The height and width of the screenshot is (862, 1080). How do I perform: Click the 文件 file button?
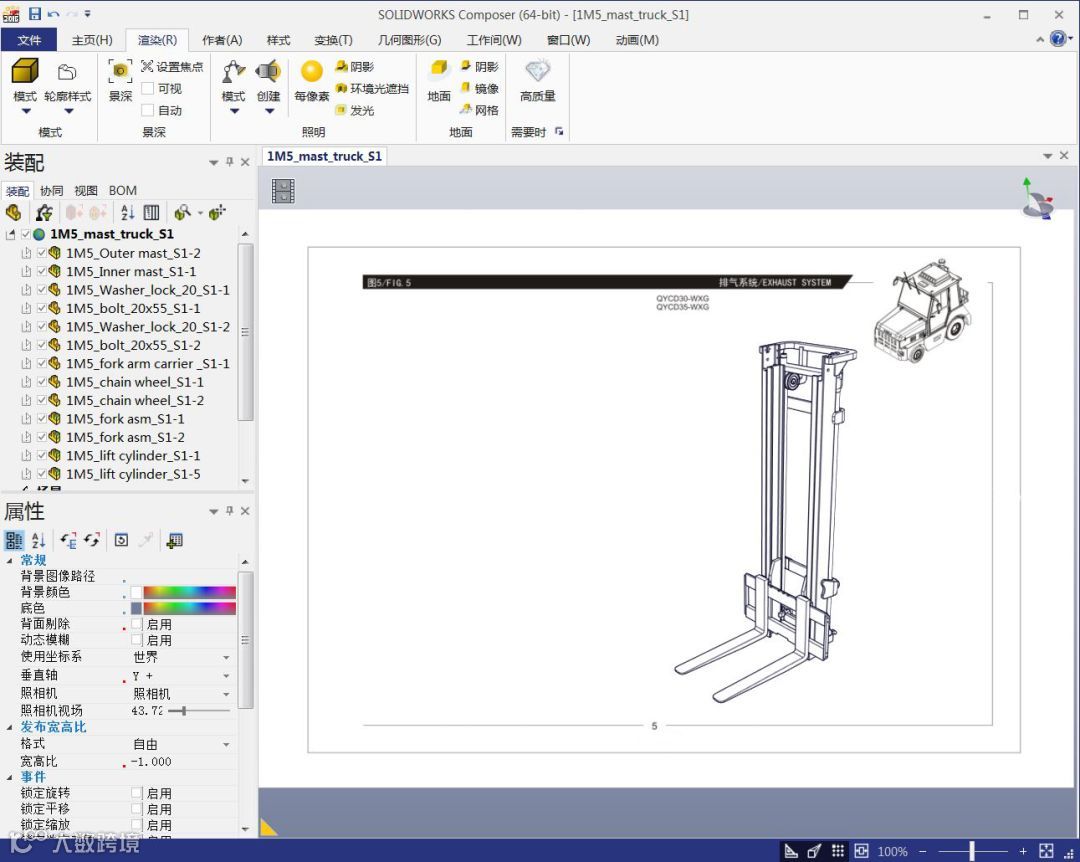point(29,40)
